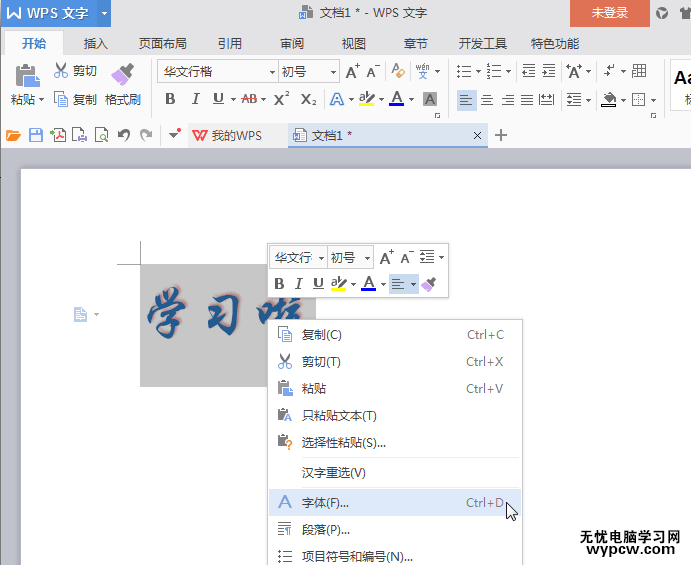691x565 pixels.
Task: Click 汉字重选(V) in context menu
Action: [x=395, y=473]
